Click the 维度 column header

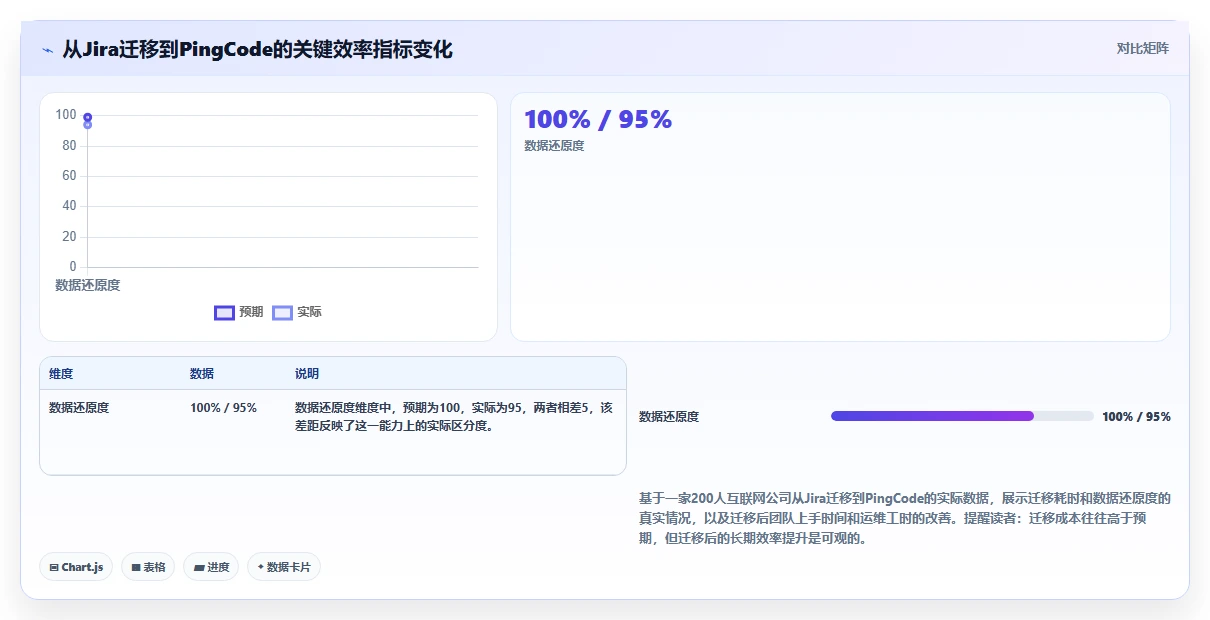(x=61, y=374)
